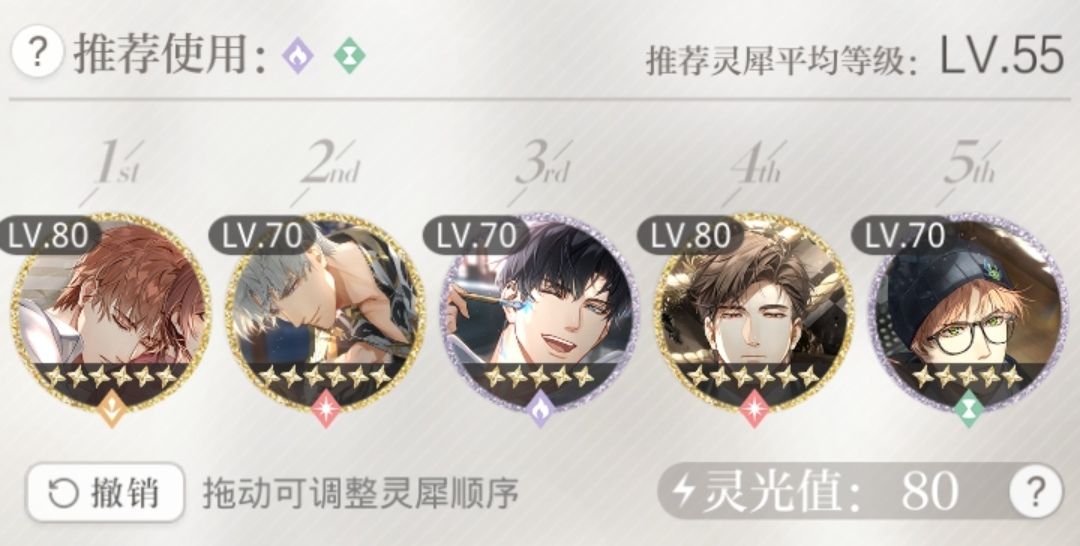The height and width of the screenshot is (546, 1080).
Task: Click the LV.80 label on first card
Action: click(x=48, y=236)
